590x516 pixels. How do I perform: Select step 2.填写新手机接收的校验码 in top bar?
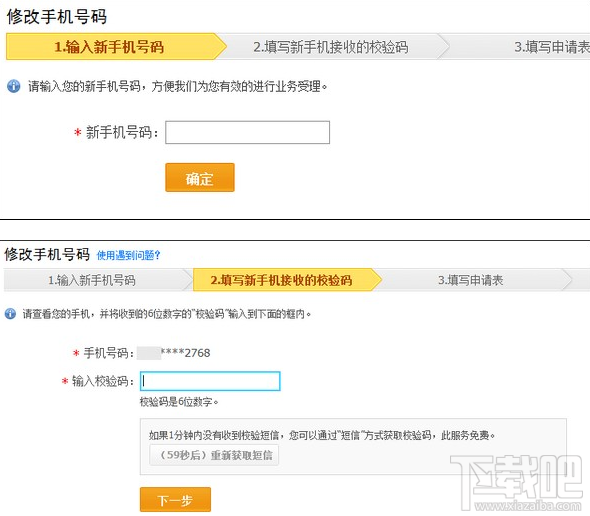point(330,47)
